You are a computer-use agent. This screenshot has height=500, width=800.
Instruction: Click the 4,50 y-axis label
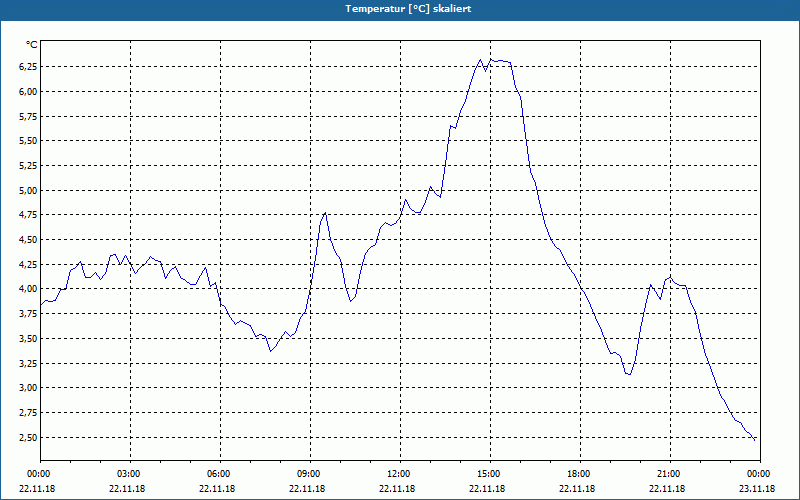point(29,240)
